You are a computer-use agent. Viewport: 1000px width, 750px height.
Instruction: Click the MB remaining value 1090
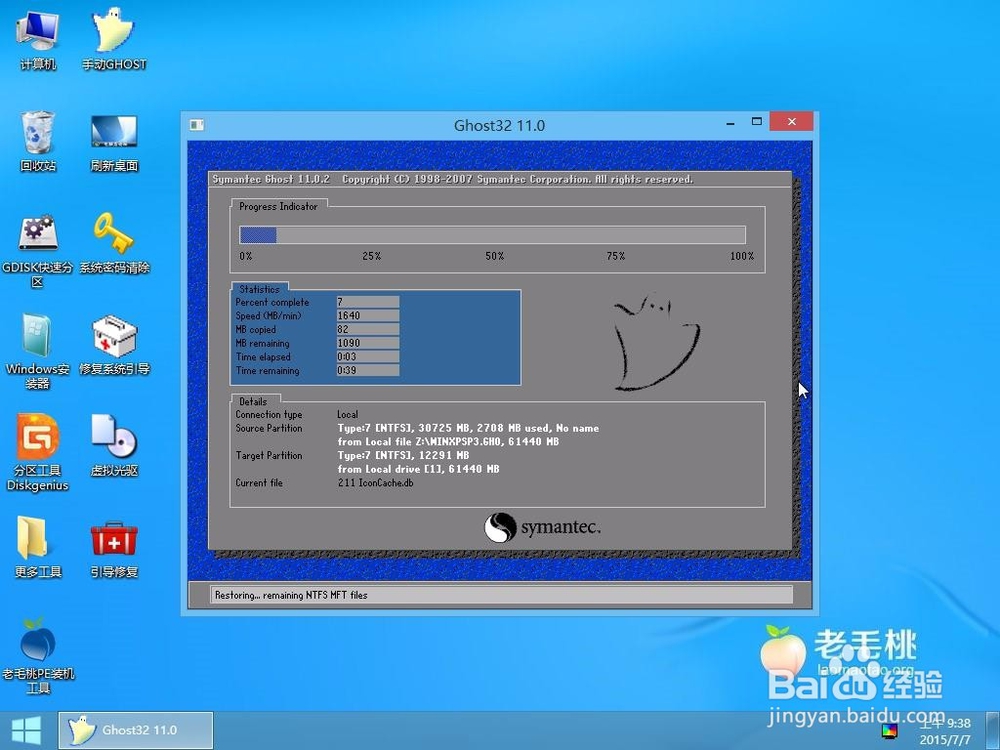(368, 343)
